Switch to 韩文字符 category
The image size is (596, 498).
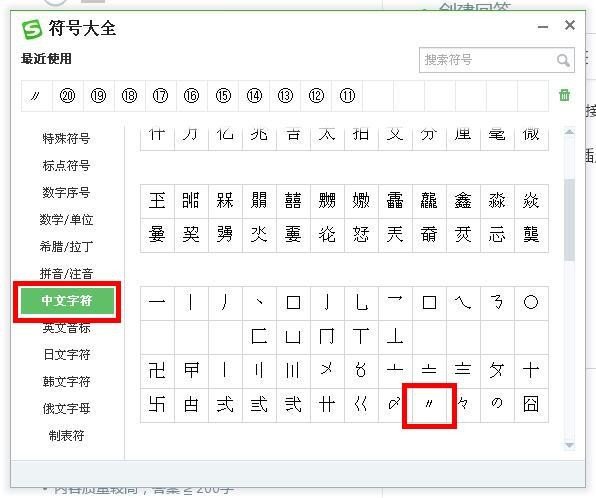66,381
